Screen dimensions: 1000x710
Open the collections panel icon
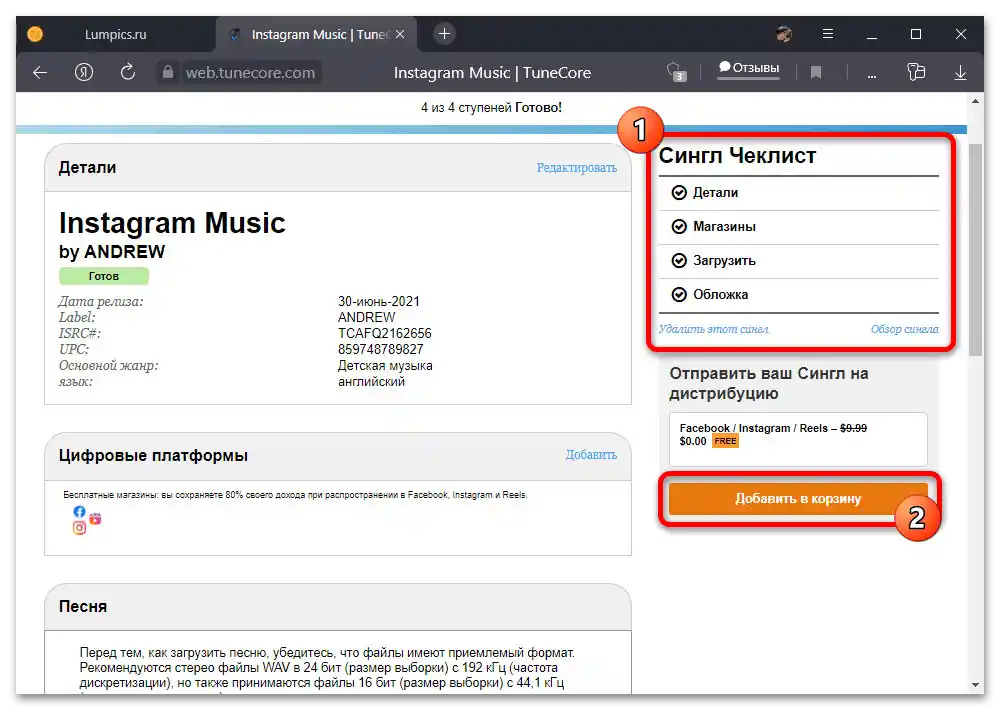(x=916, y=72)
